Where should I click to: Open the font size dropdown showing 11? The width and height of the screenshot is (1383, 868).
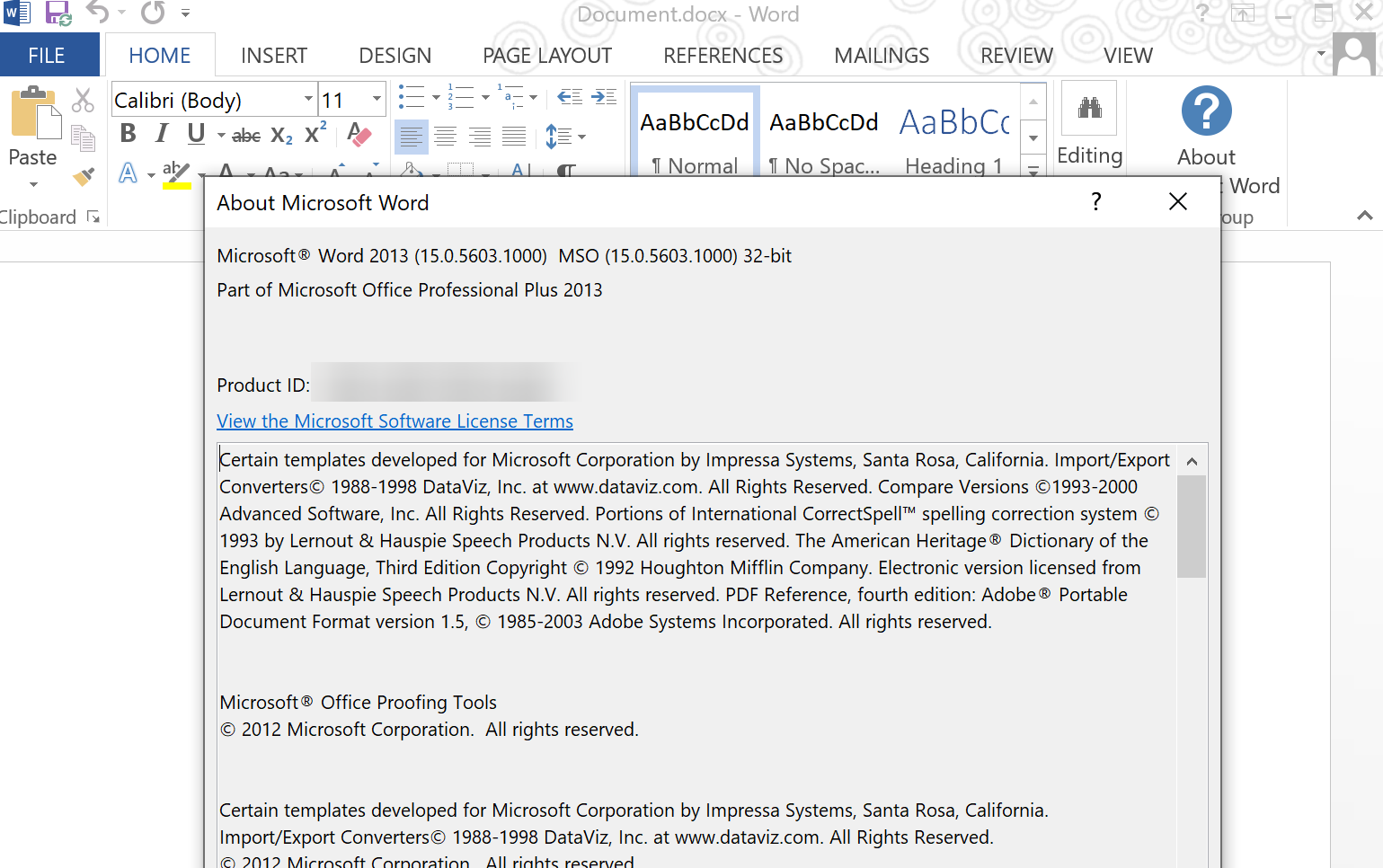377,99
